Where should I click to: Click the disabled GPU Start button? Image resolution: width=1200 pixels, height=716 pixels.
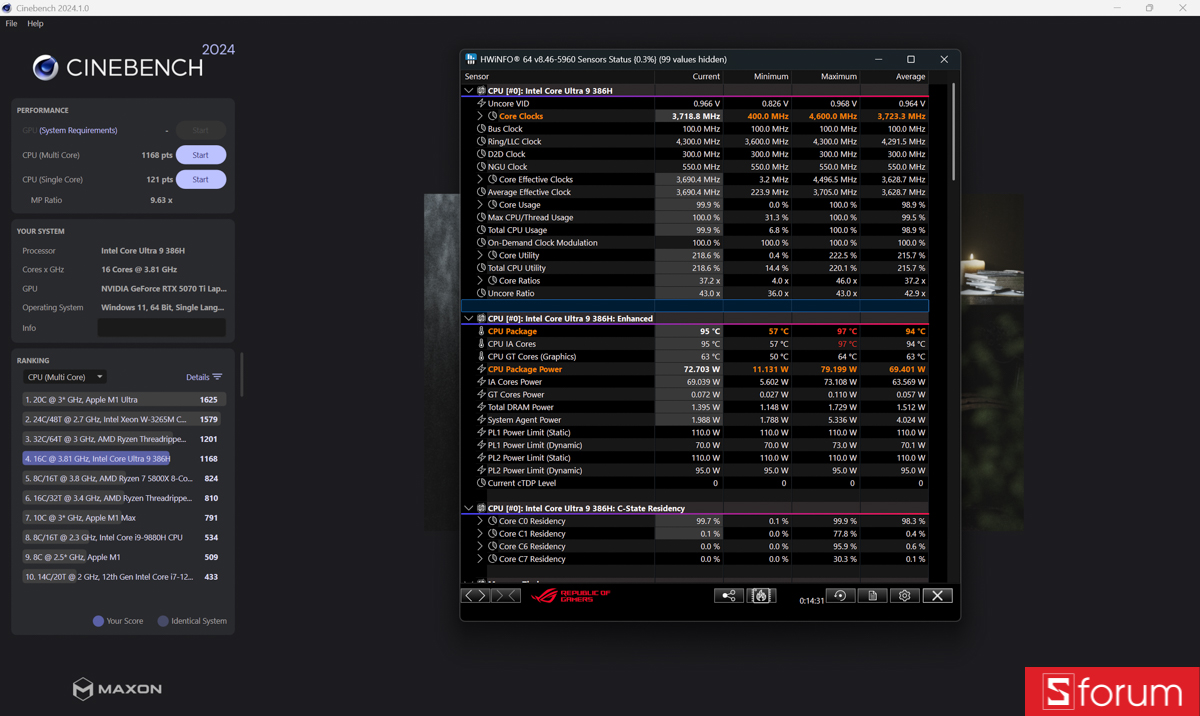coord(200,130)
